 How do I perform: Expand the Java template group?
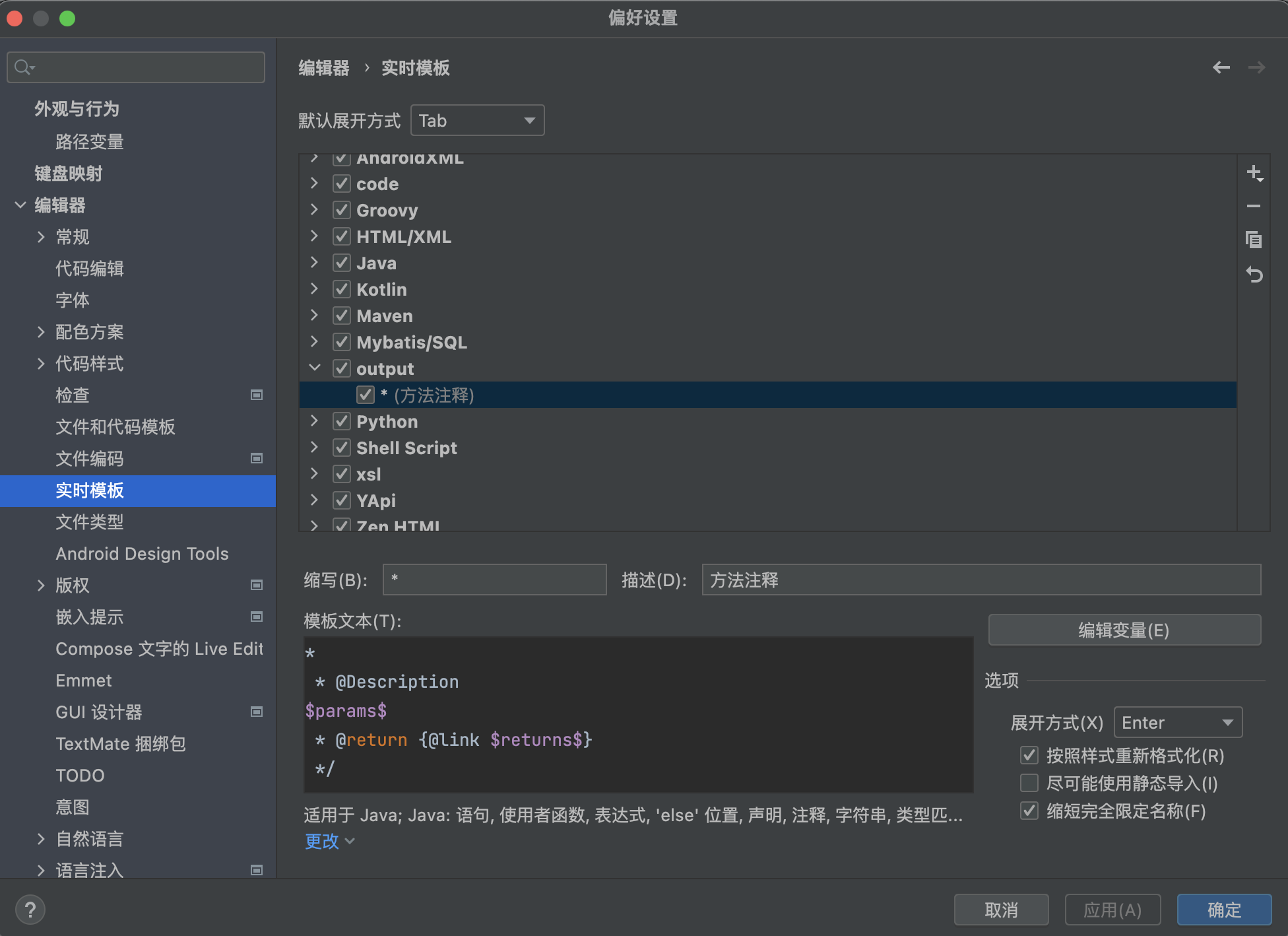point(314,262)
